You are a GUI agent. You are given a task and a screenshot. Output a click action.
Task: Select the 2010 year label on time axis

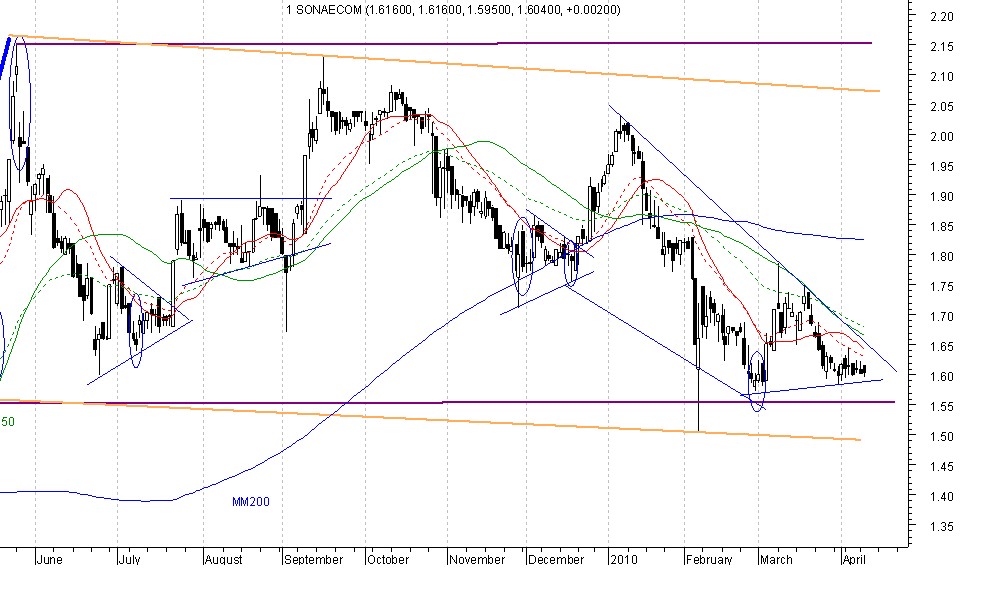point(624,560)
